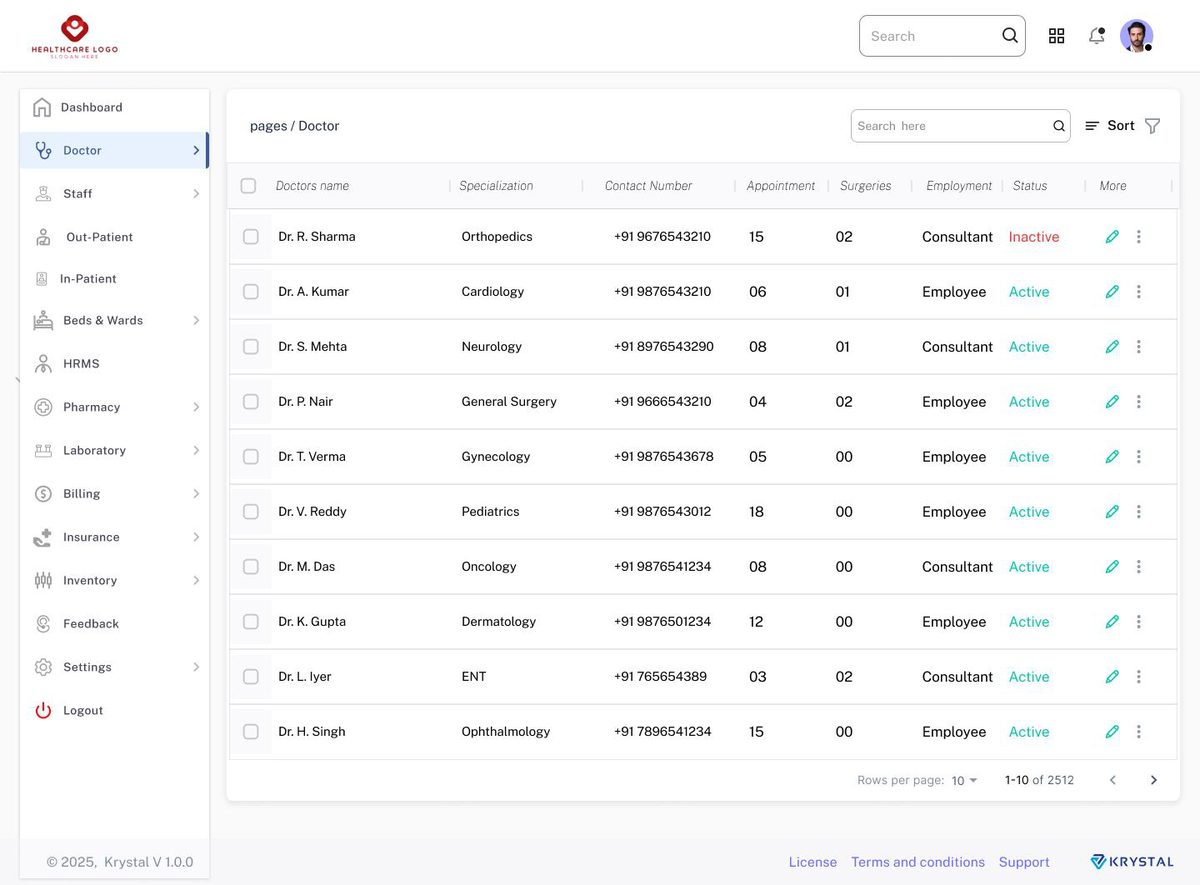Screen dimensions: 1200x885
Task: Click the edit pencil for Dr. M. Das
Action: pos(1112,567)
